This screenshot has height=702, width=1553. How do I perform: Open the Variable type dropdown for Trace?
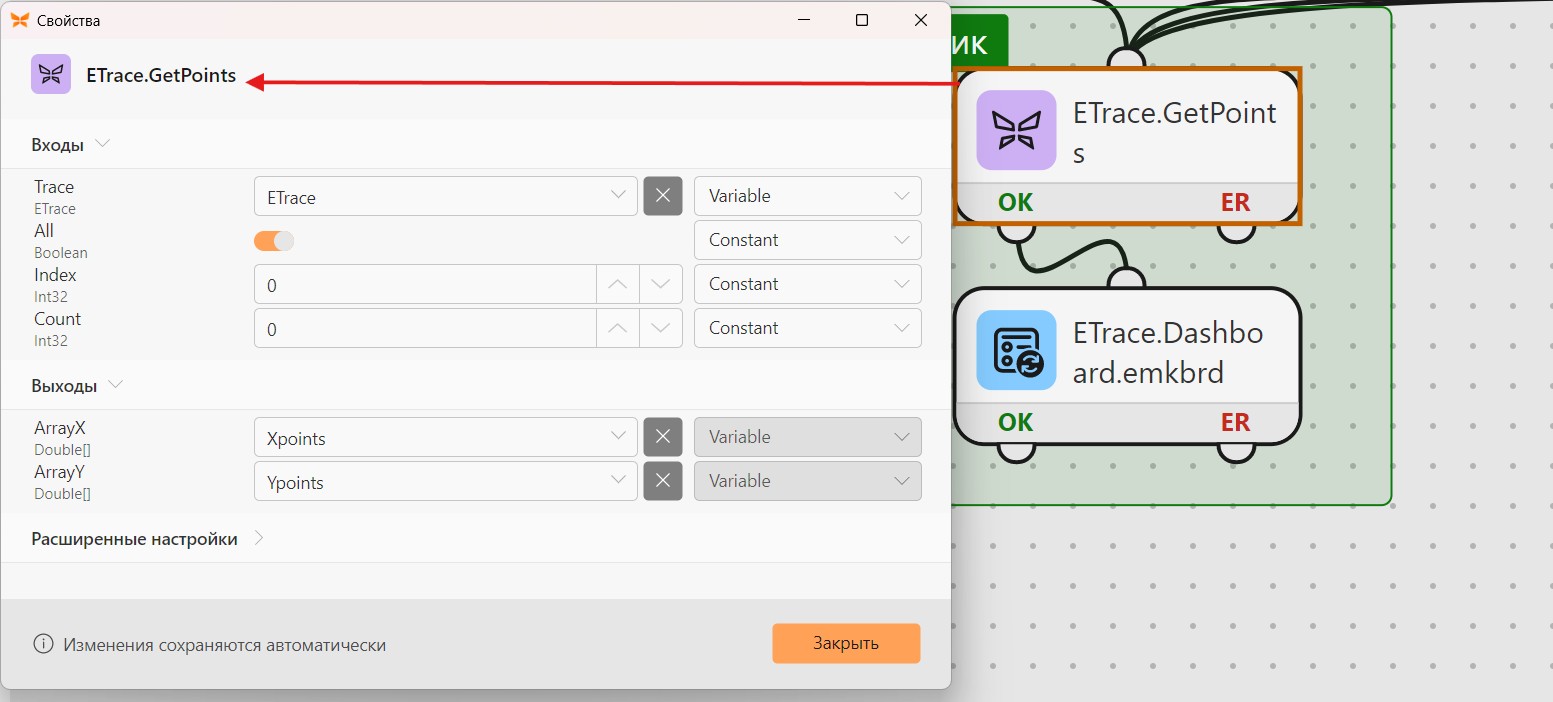808,196
